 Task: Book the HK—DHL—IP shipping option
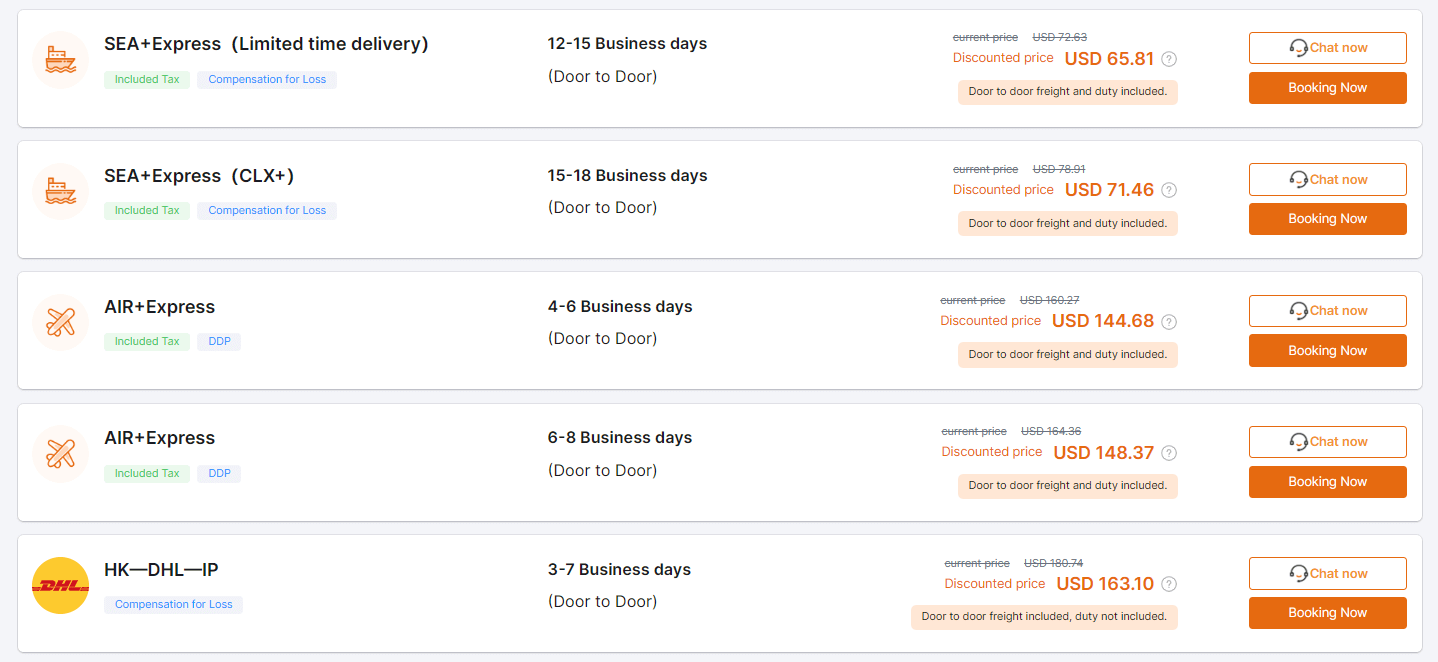click(x=1327, y=613)
